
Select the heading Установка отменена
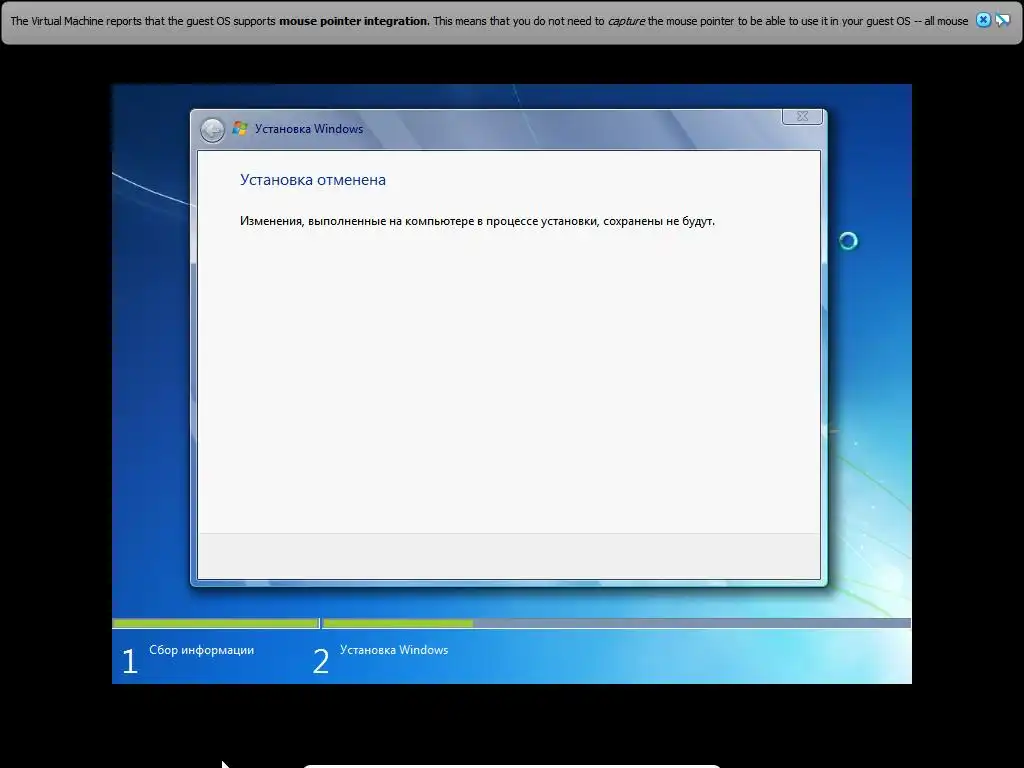point(313,180)
